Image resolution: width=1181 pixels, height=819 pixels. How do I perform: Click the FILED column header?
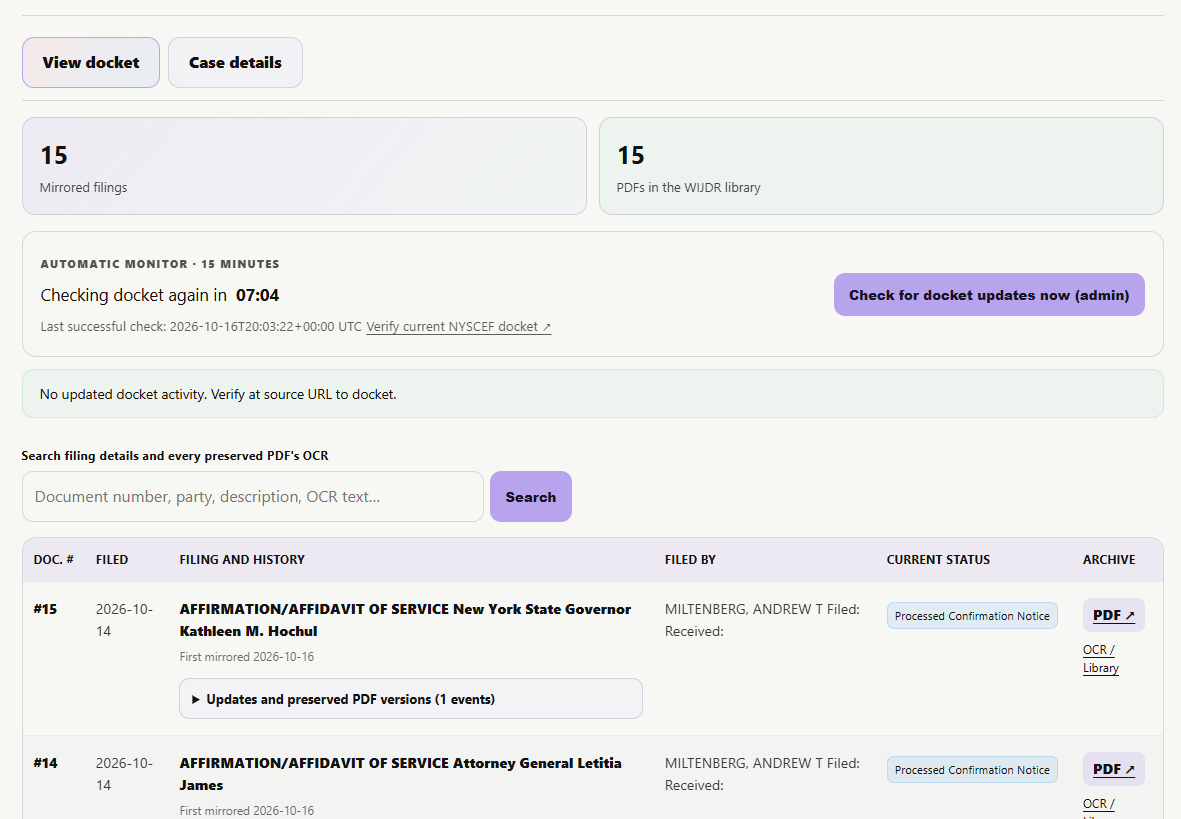[111, 560]
